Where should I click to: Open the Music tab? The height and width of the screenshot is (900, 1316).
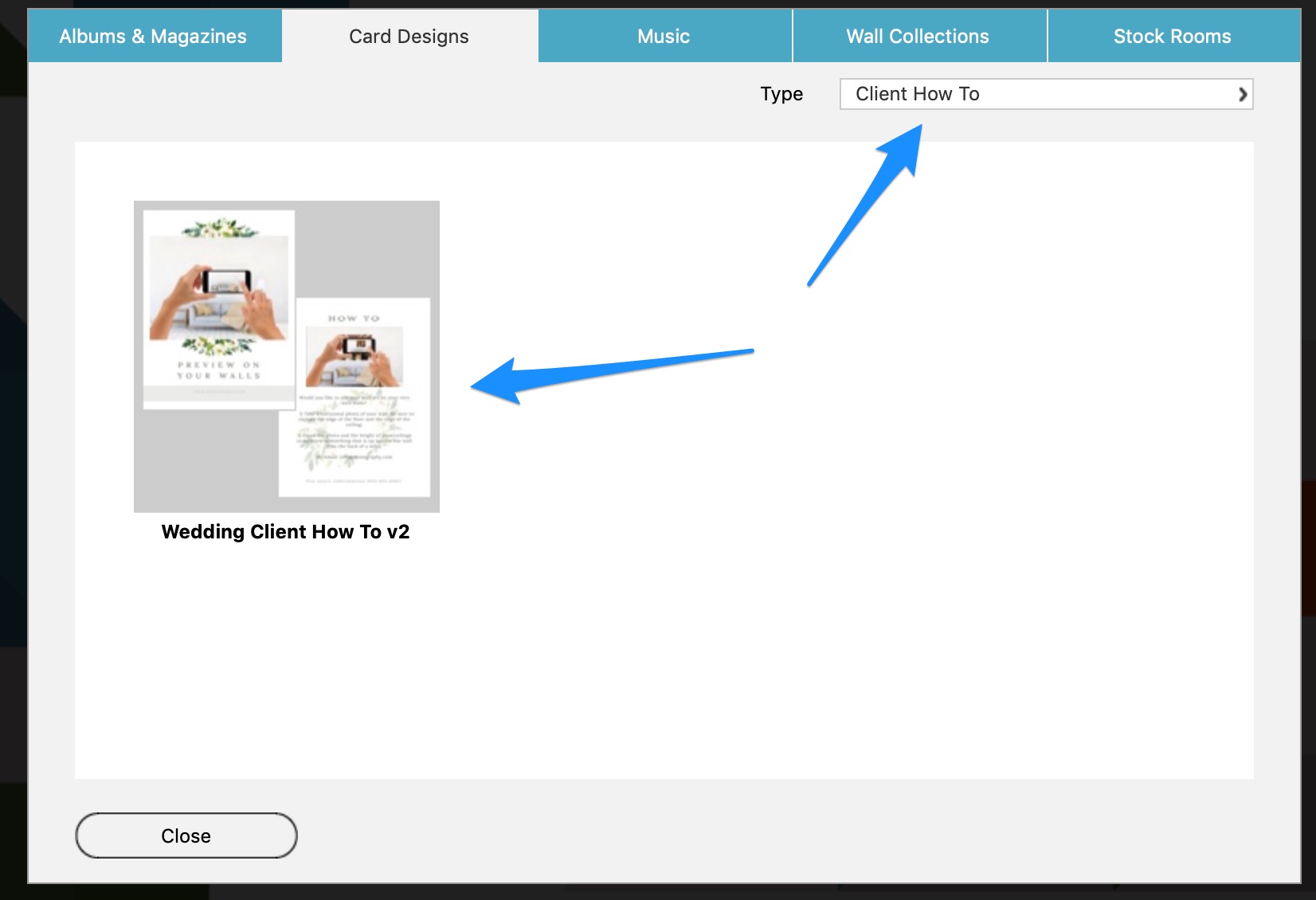pos(664,35)
